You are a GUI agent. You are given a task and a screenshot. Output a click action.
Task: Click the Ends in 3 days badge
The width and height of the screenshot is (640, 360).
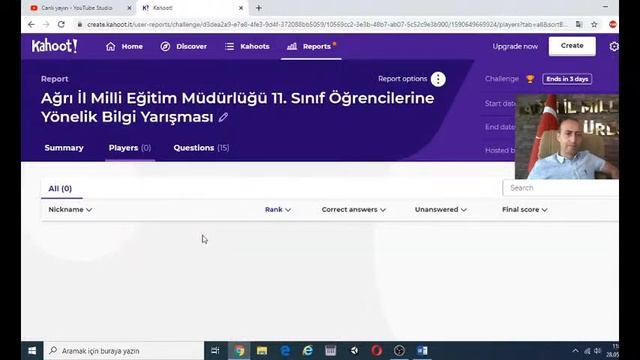click(567, 79)
